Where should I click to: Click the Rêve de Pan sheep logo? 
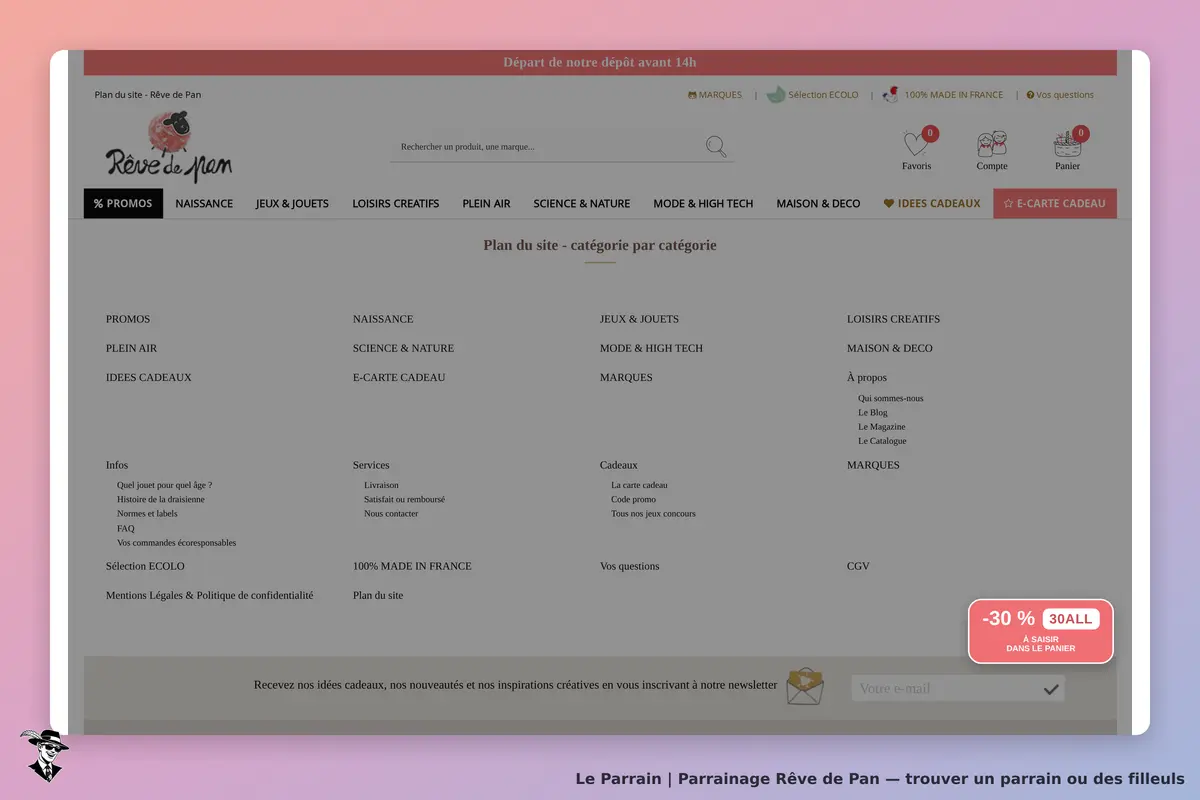tap(169, 146)
